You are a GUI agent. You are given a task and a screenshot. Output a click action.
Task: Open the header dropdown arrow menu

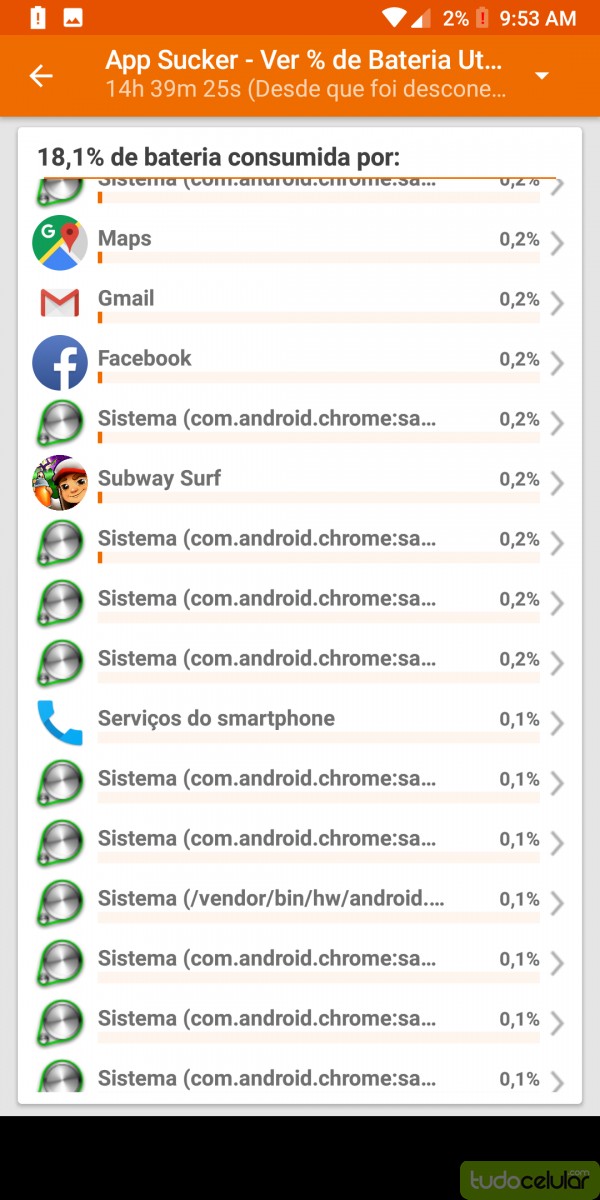tap(542, 76)
